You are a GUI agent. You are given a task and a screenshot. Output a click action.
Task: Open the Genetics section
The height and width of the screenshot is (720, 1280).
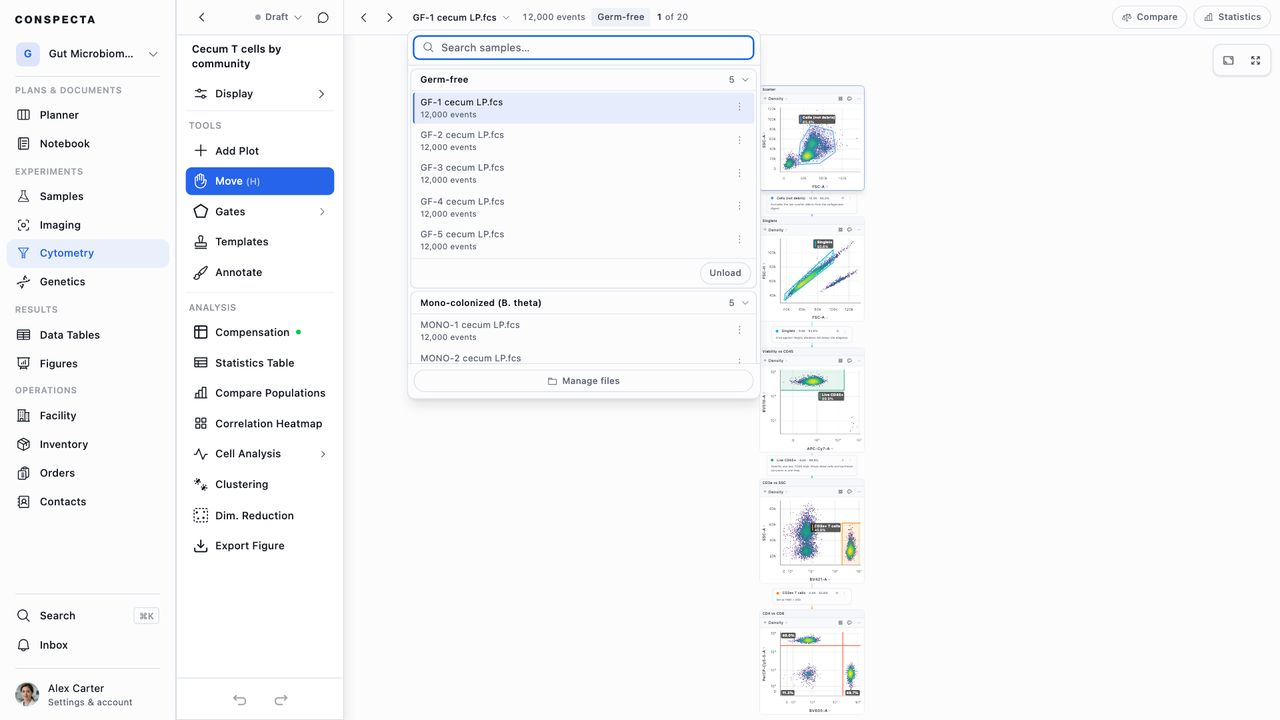(x=88, y=282)
